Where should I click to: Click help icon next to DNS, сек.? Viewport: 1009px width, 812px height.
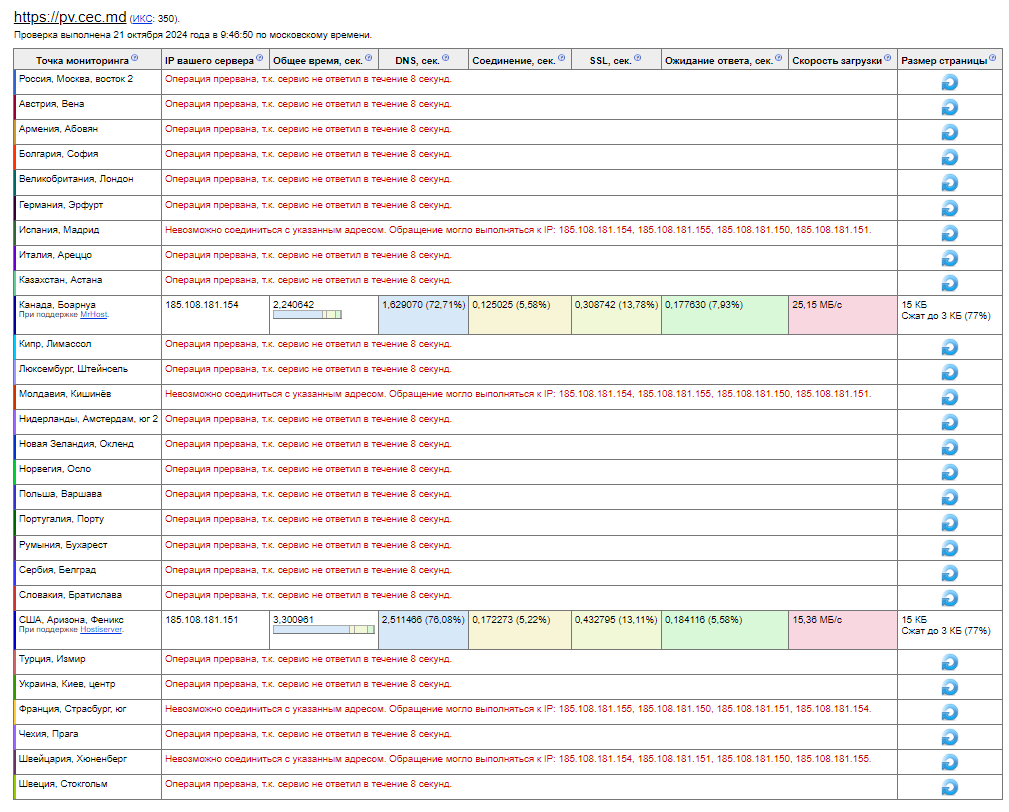[x=445, y=58]
